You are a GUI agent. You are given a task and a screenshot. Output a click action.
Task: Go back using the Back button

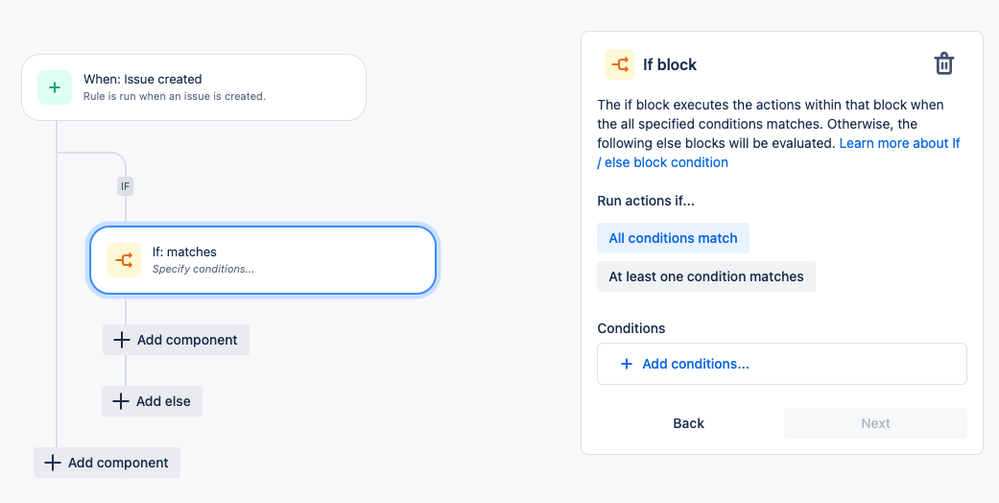[689, 423]
